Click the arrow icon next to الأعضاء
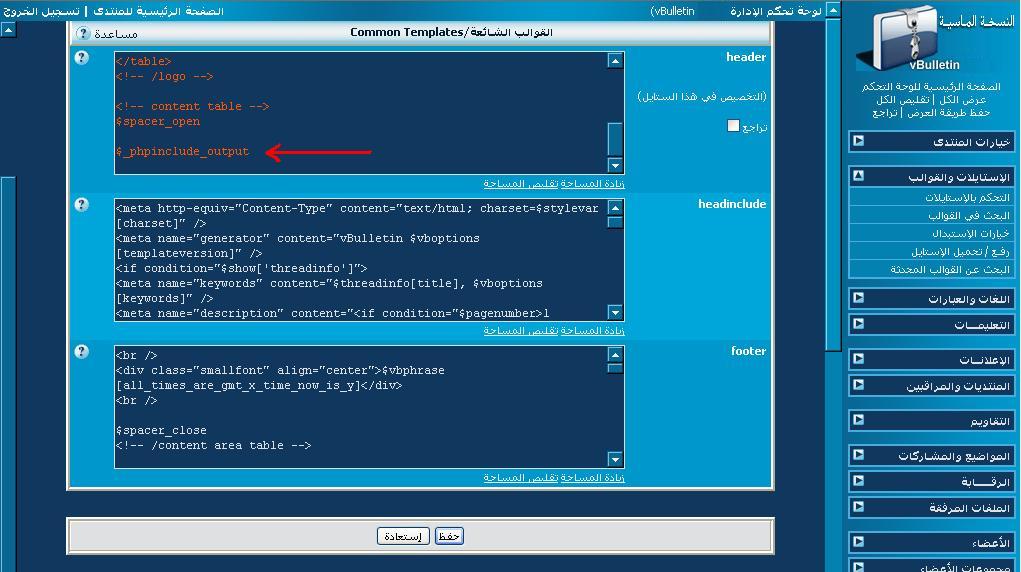Image resolution: width=1021 pixels, height=572 pixels. pos(858,542)
